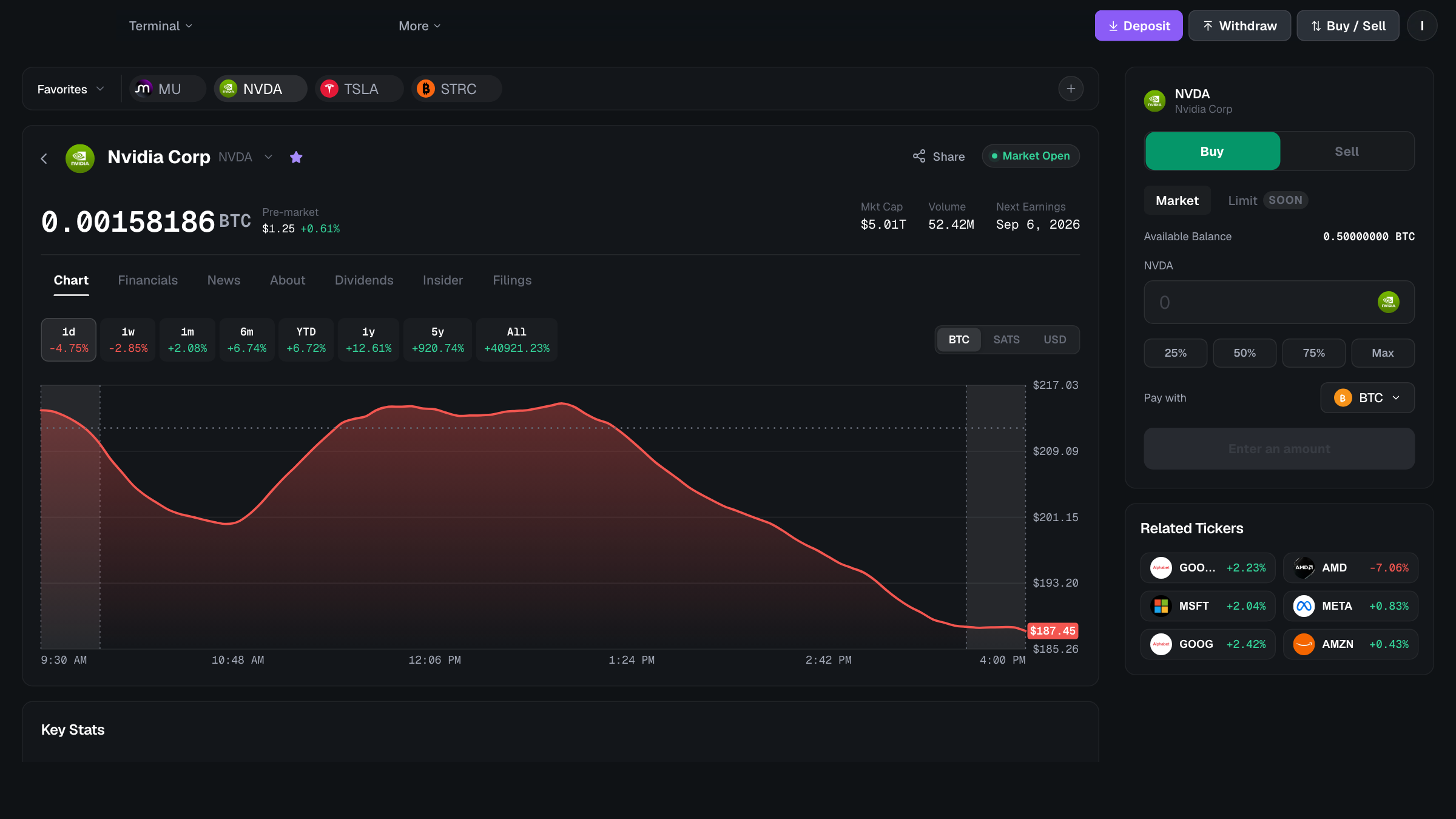1456x819 pixels.
Task: Open the About tab
Action: click(288, 280)
